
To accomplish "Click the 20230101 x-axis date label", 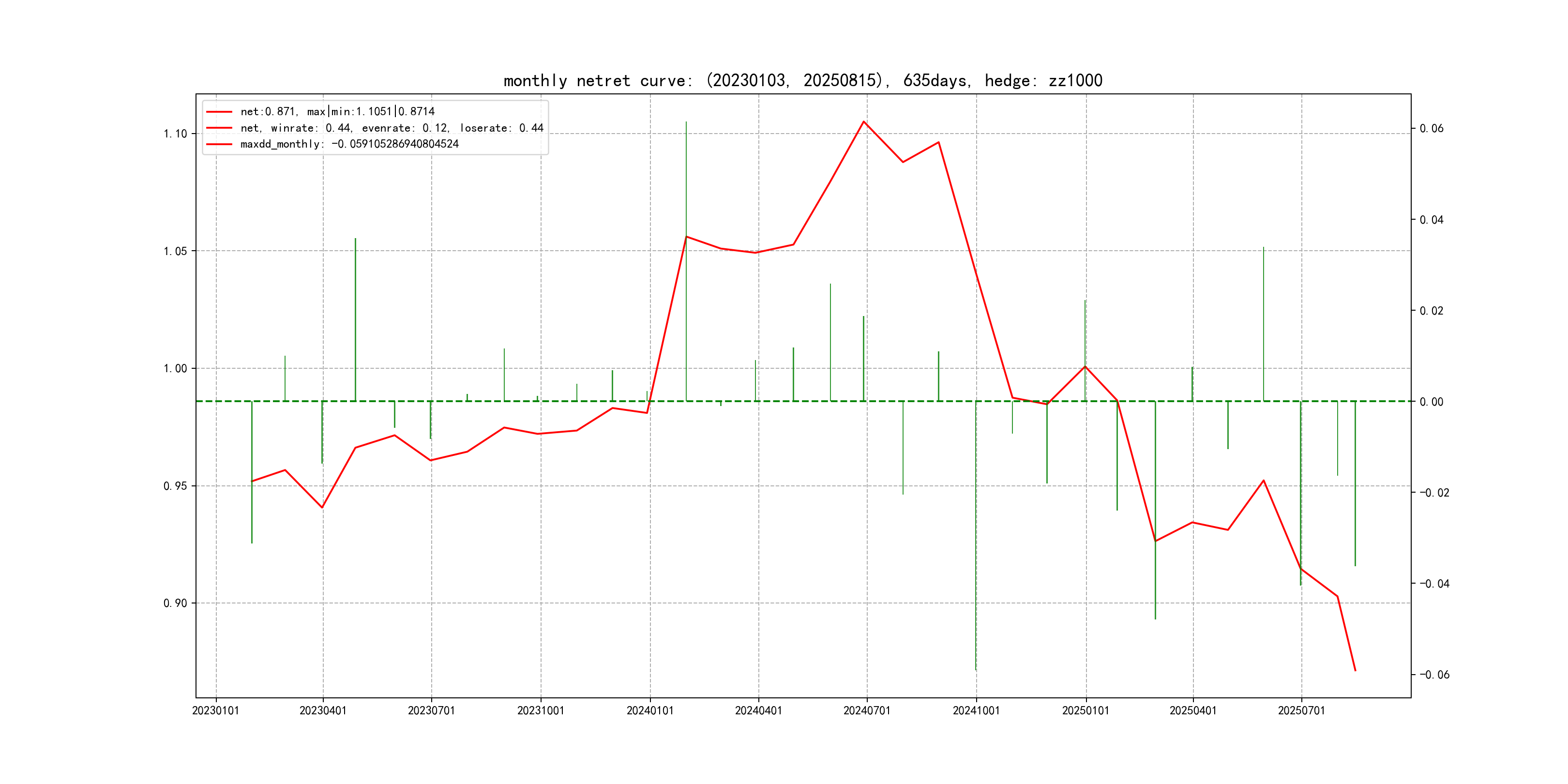I will pyautogui.click(x=215, y=710).
